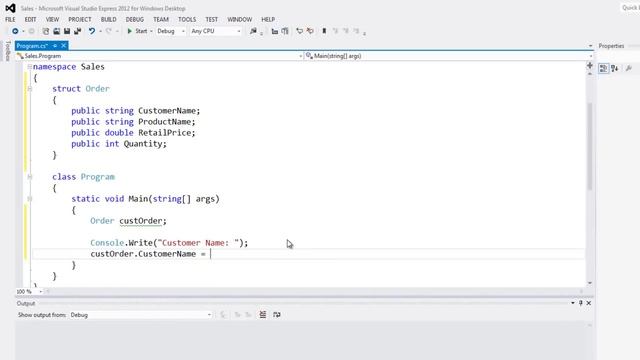Click the Find in Files toolbar icon
The width and height of the screenshot is (640, 360).
[x=253, y=31]
